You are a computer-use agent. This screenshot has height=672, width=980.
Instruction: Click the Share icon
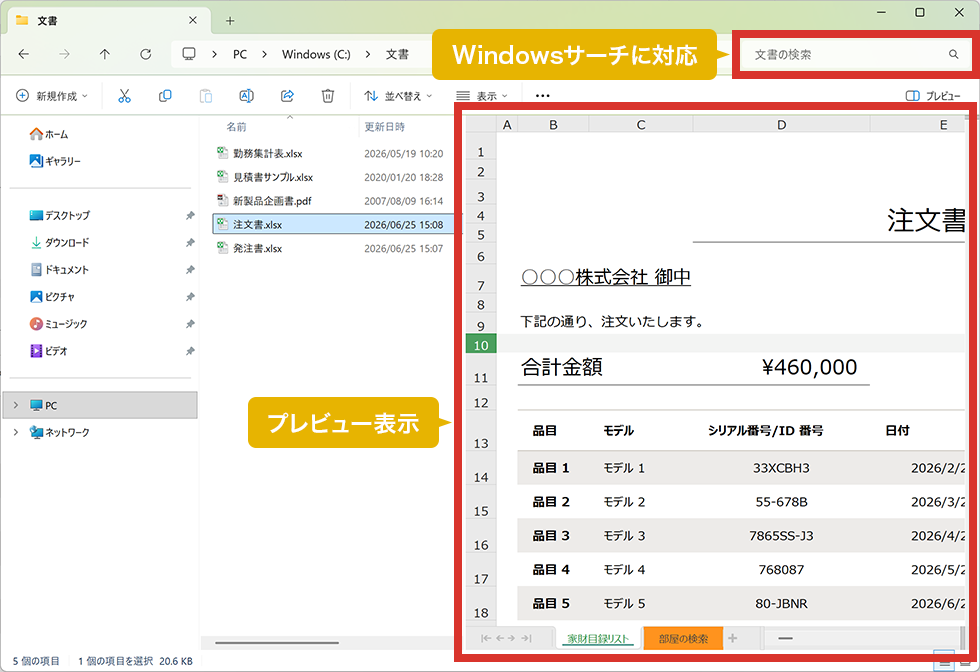(288, 96)
